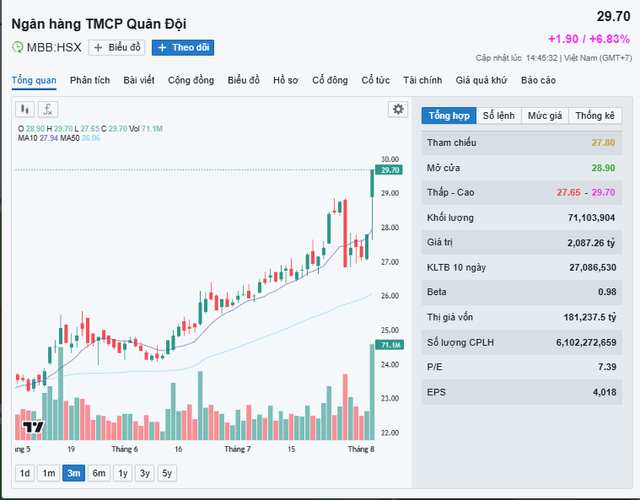Click the 71.1M volume label on axis

coord(390,345)
